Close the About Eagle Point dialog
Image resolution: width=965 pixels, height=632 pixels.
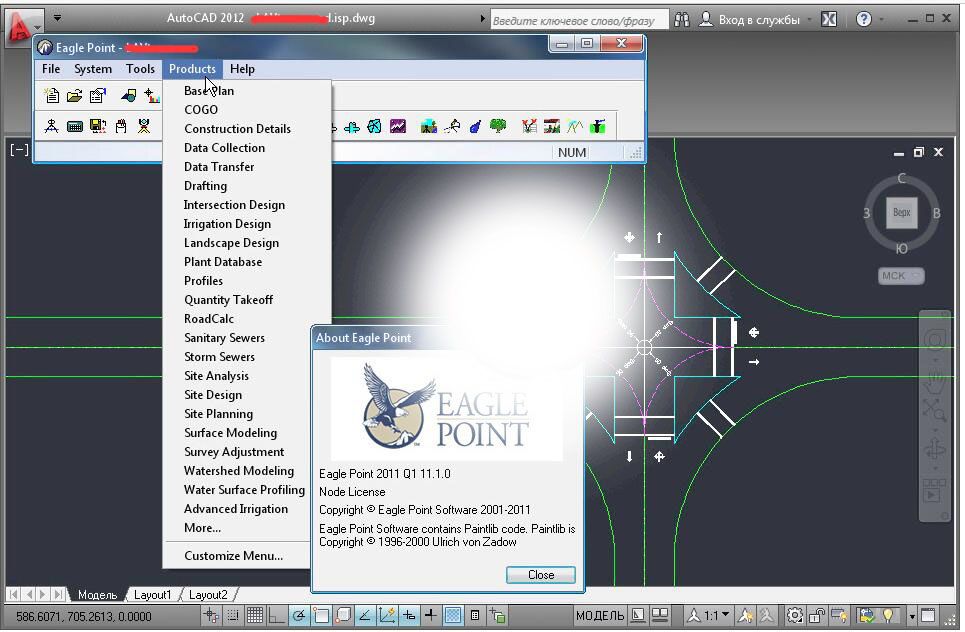(540, 575)
